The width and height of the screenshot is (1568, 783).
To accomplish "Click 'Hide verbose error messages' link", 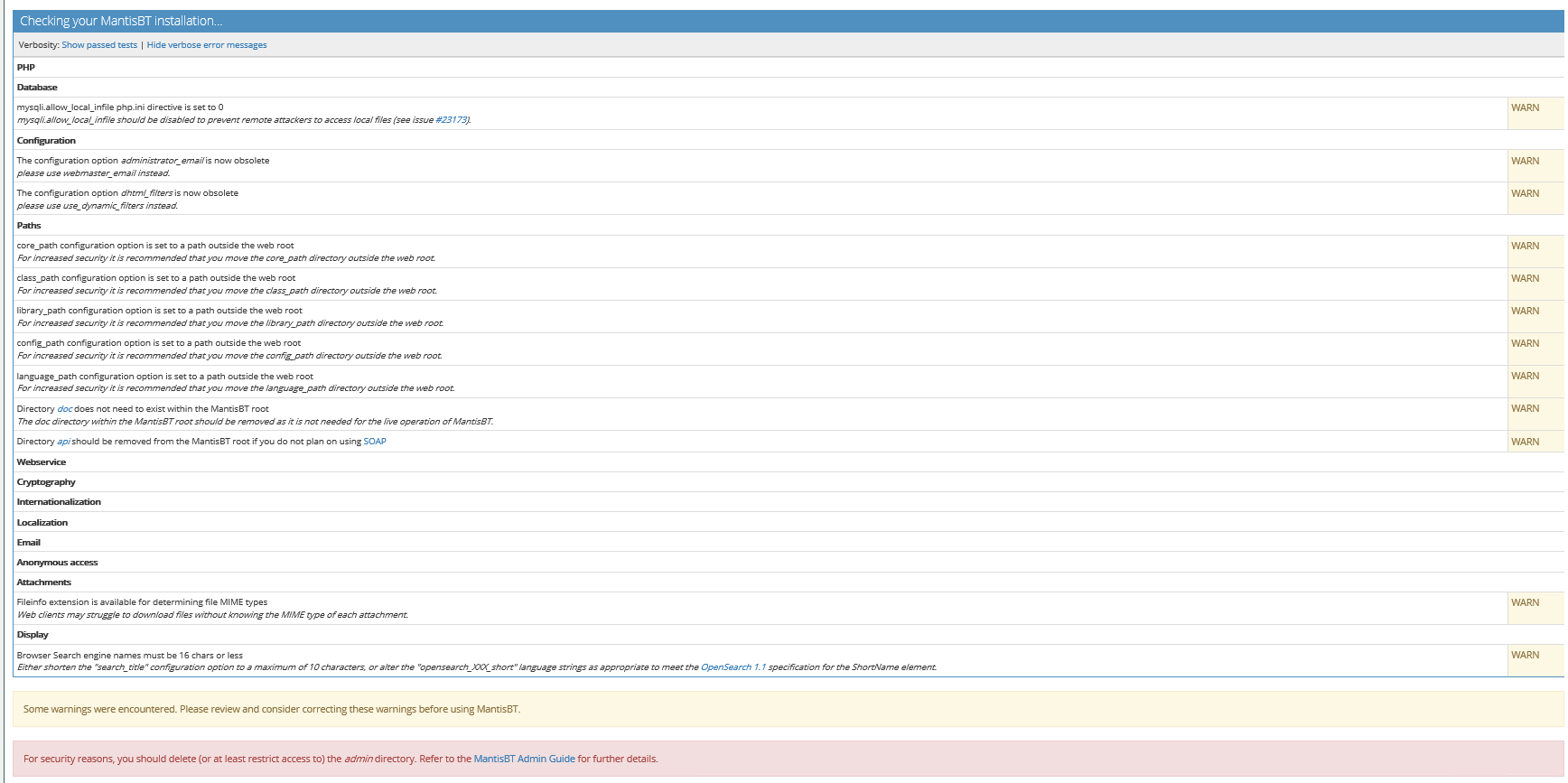I will click(x=207, y=45).
